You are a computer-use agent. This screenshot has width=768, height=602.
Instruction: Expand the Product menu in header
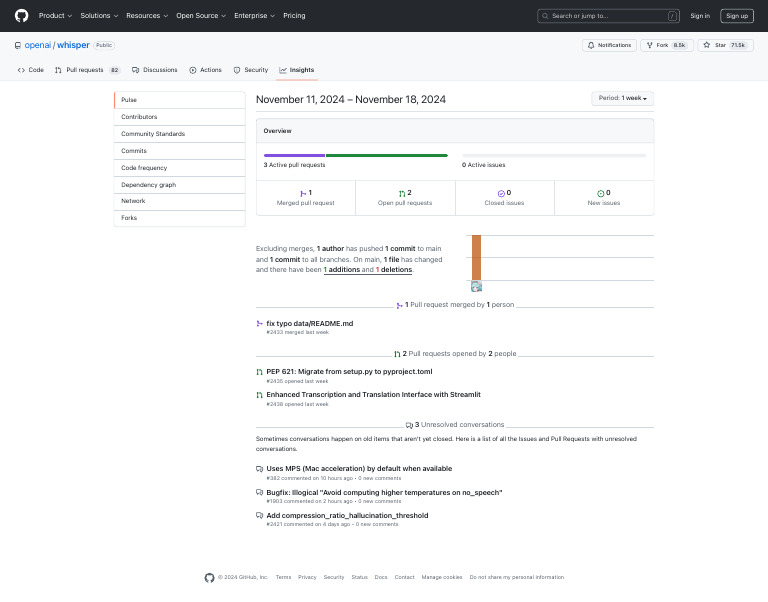(x=55, y=16)
